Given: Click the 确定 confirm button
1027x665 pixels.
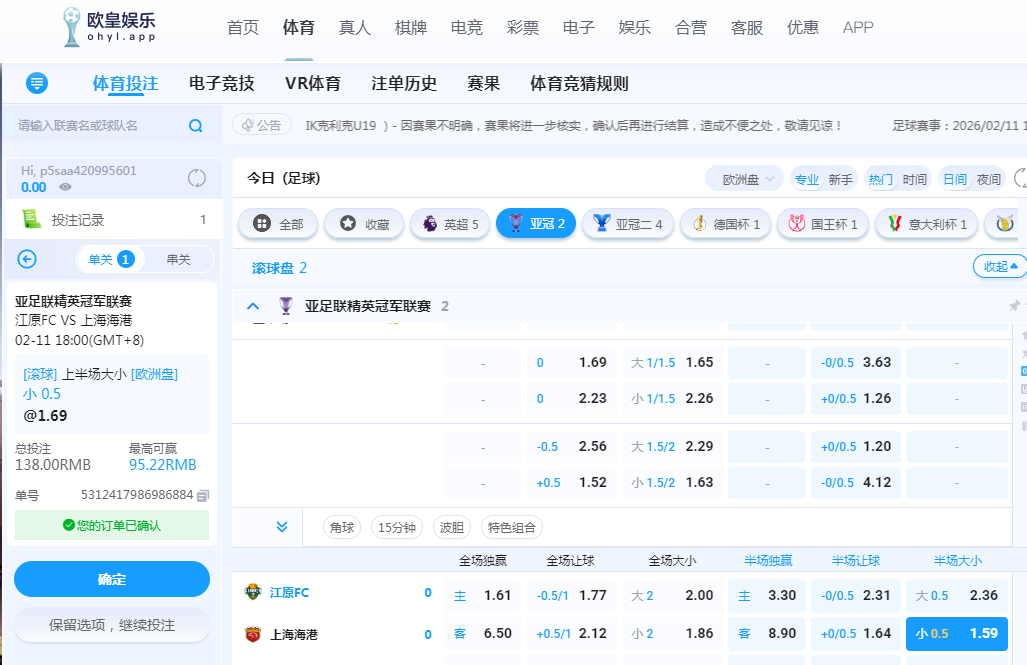Looking at the screenshot, I should (112, 579).
